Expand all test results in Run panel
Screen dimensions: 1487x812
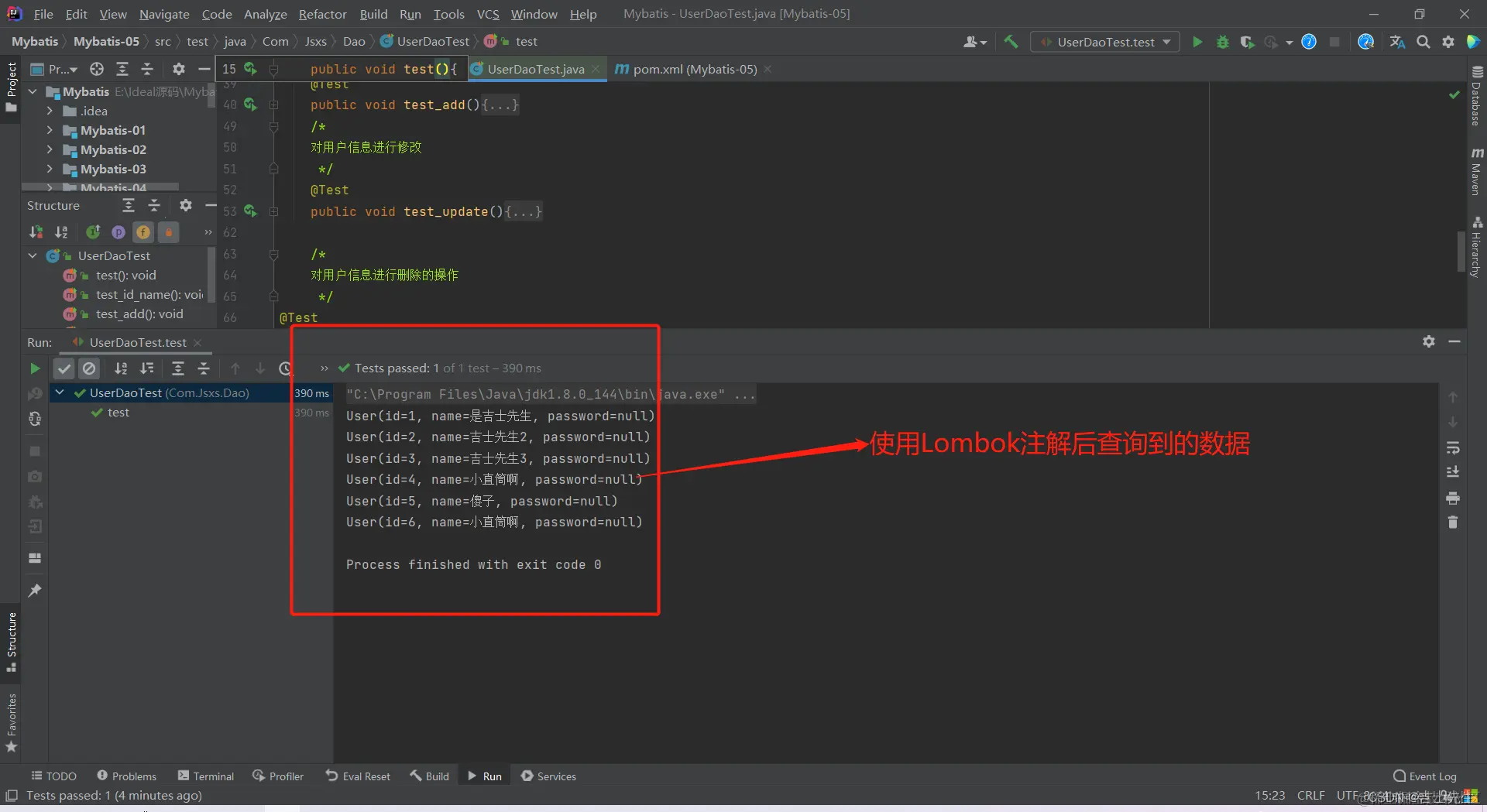pyautogui.click(x=178, y=368)
